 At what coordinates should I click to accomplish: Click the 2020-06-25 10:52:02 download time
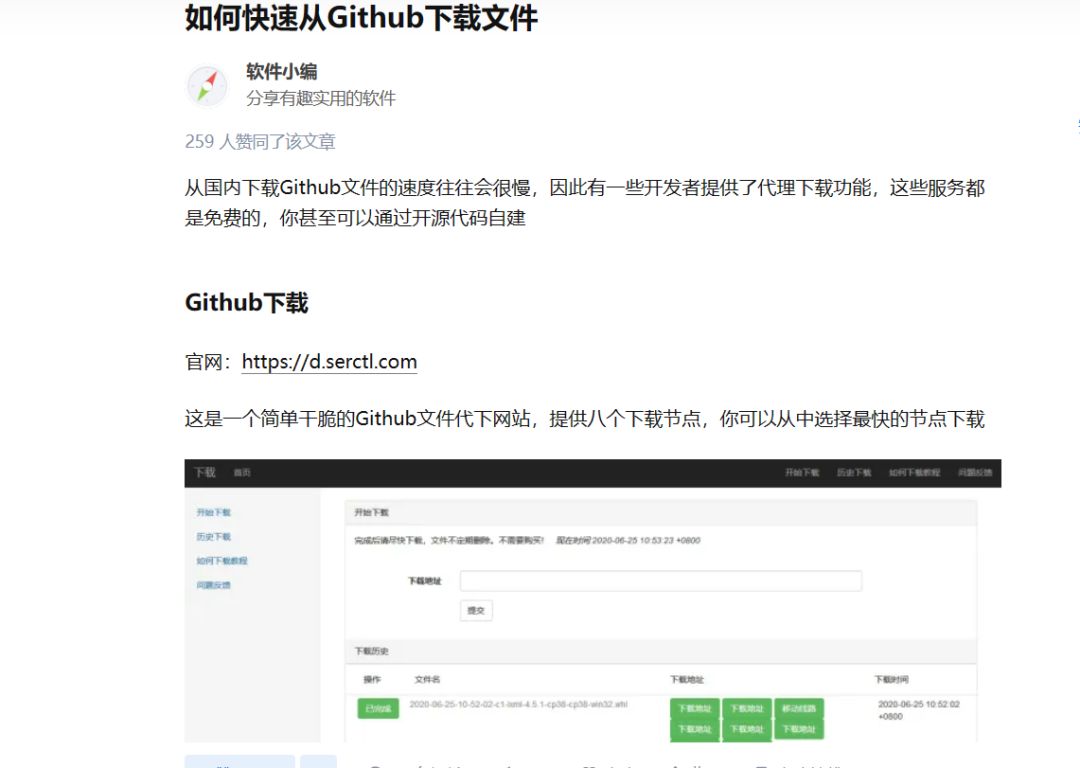(x=919, y=710)
